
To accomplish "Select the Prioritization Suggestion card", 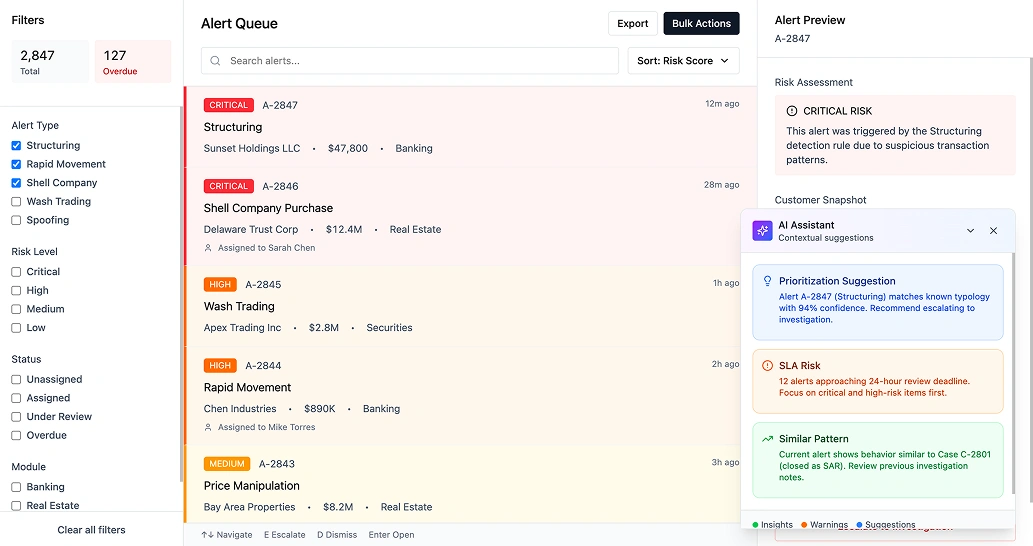I will pyautogui.click(x=878, y=302).
